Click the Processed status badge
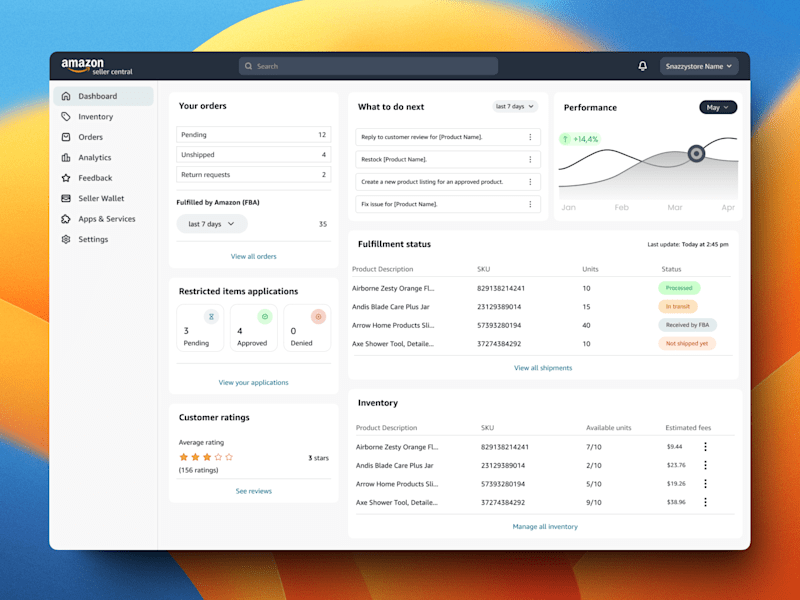The height and width of the screenshot is (600, 800). click(679, 288)
